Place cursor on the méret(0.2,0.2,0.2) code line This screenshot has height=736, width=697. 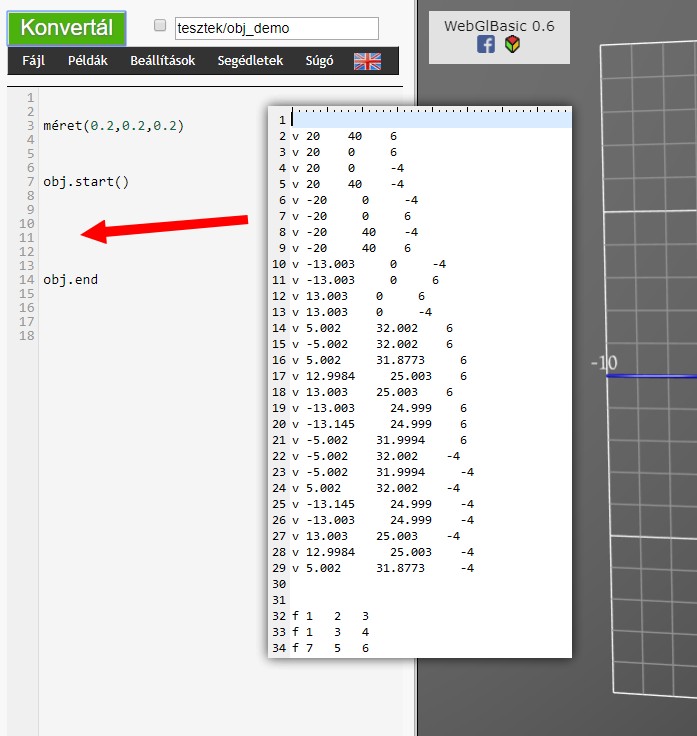click(114, 126)
